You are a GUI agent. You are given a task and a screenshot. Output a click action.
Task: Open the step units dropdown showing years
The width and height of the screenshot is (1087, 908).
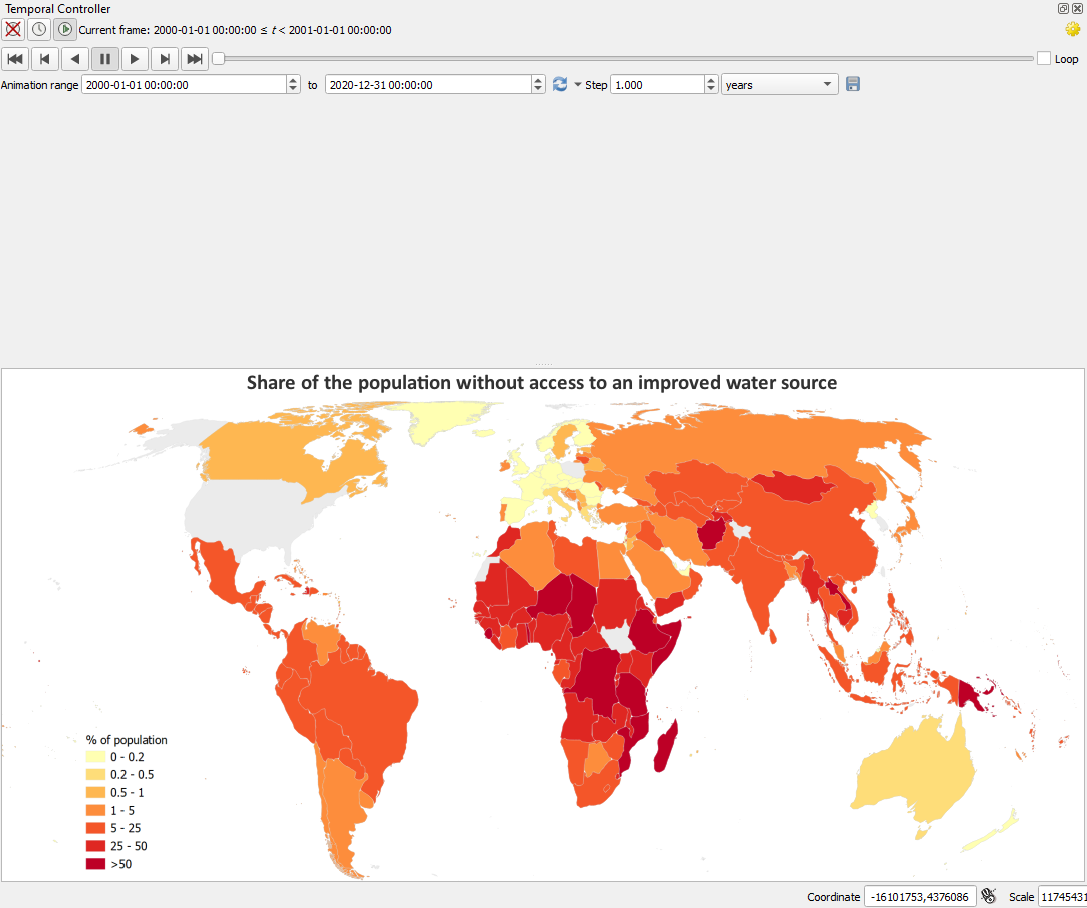780,84
